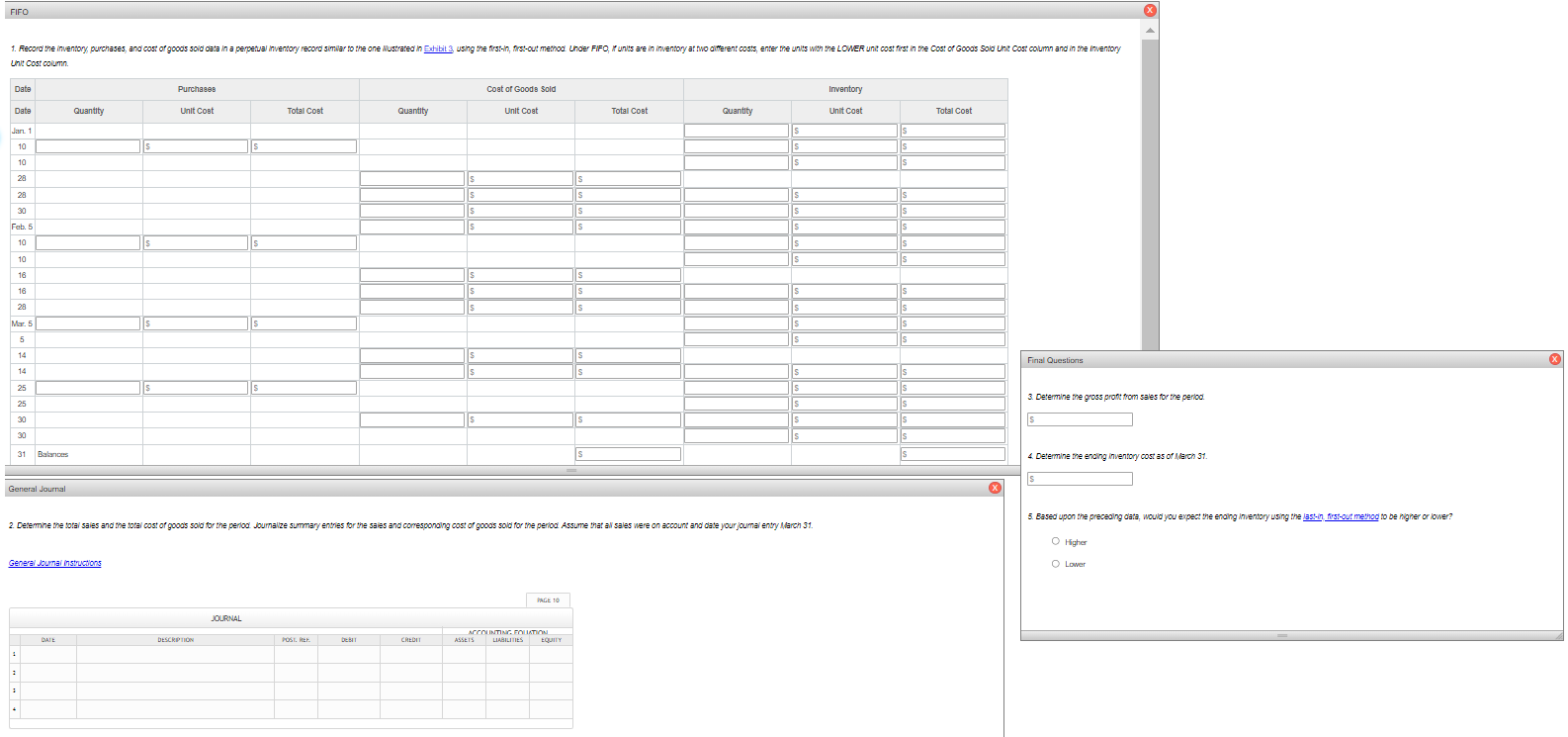The image size is (1568, 737).
Task: Click the FIFO panel scroll-up arrow
Action: click(1150, 30)
